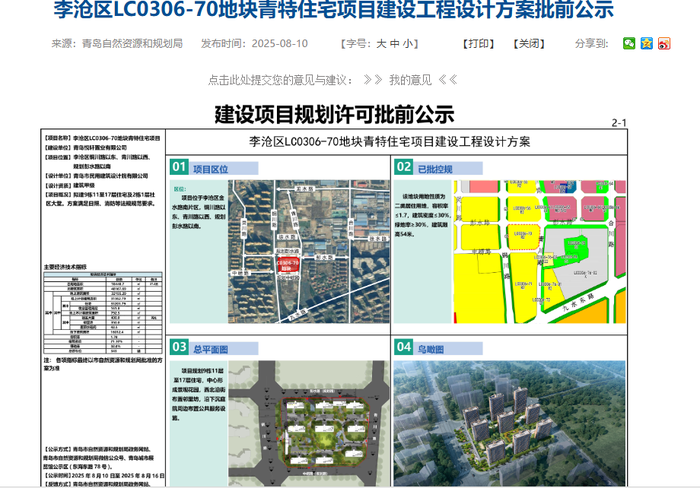Click the 【打印】 print link
The image size is (700, 488).
point(479,44)
